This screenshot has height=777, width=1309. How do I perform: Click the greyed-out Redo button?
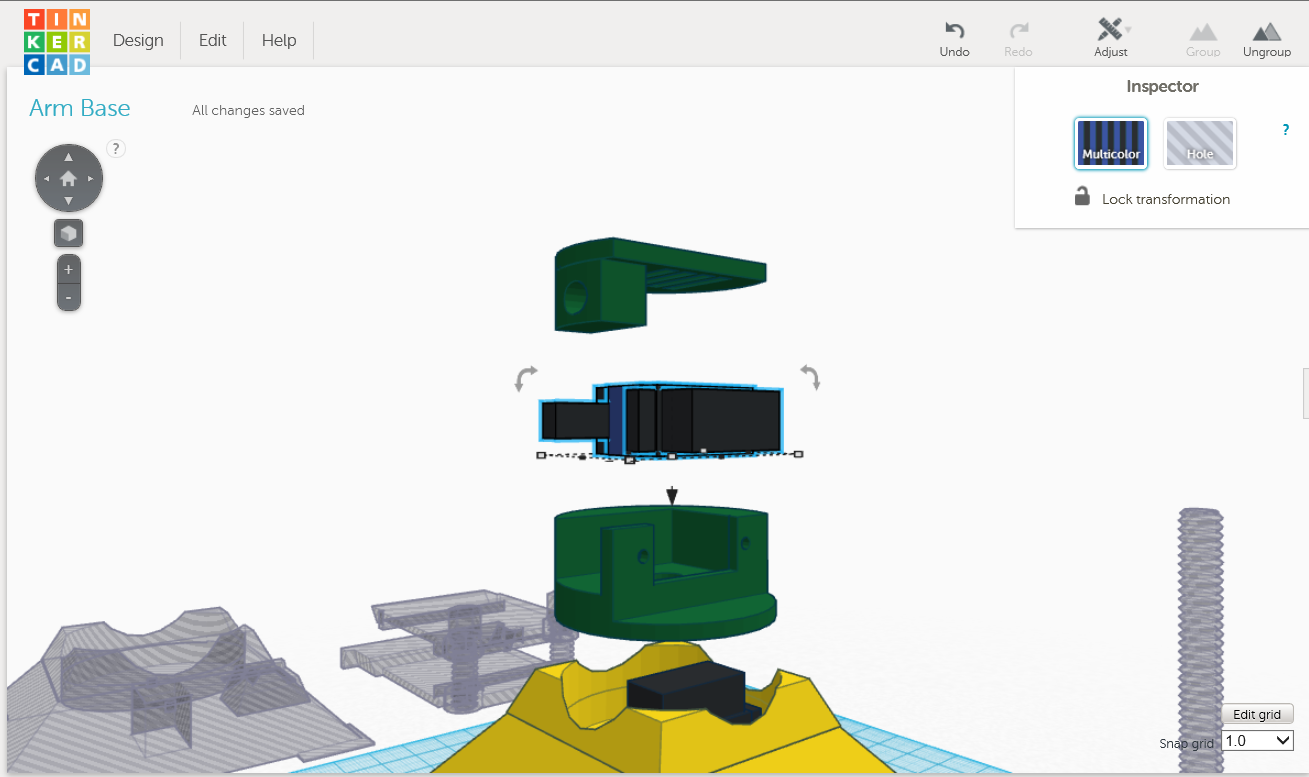pos(1018,40)
